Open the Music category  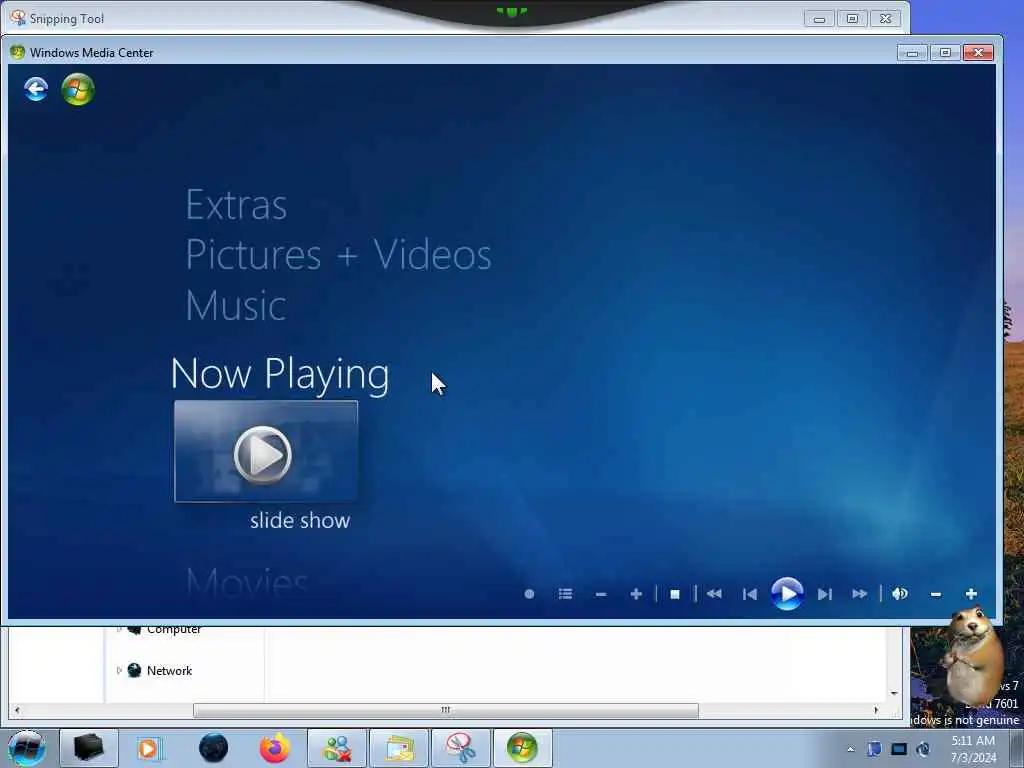pos(236,305)
